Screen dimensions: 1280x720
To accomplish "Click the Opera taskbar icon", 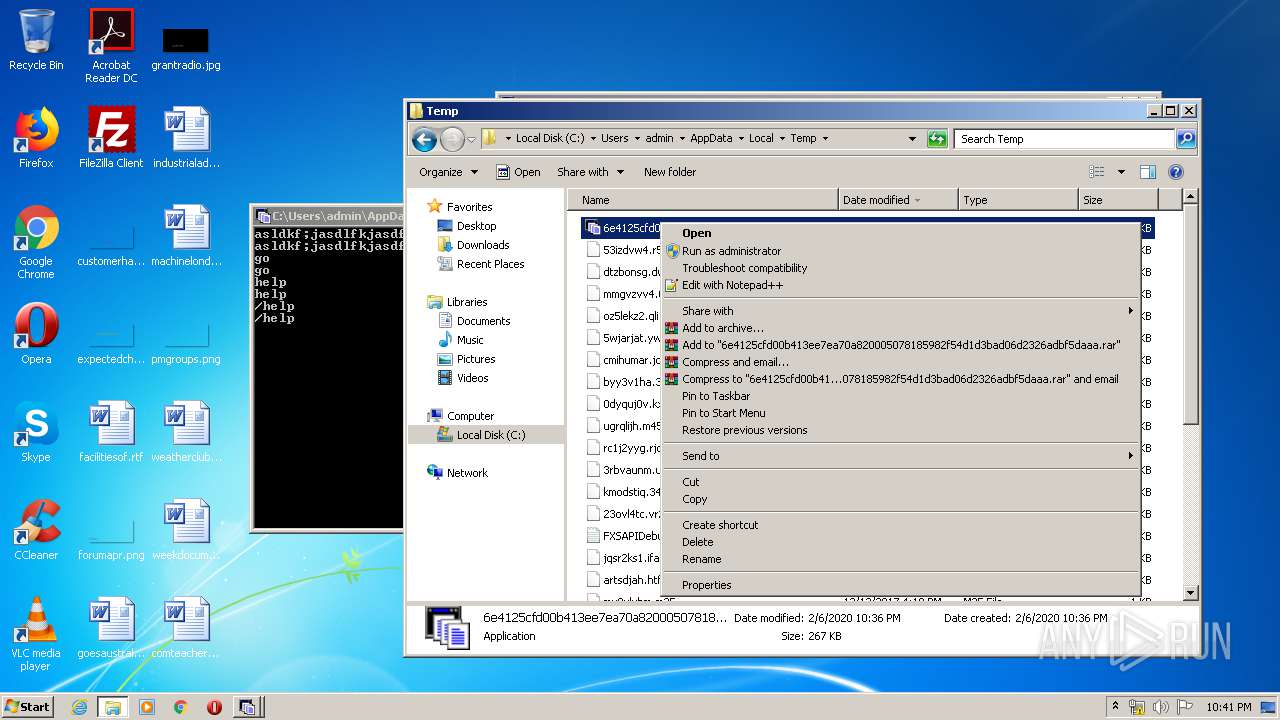I will coord(214,707).
